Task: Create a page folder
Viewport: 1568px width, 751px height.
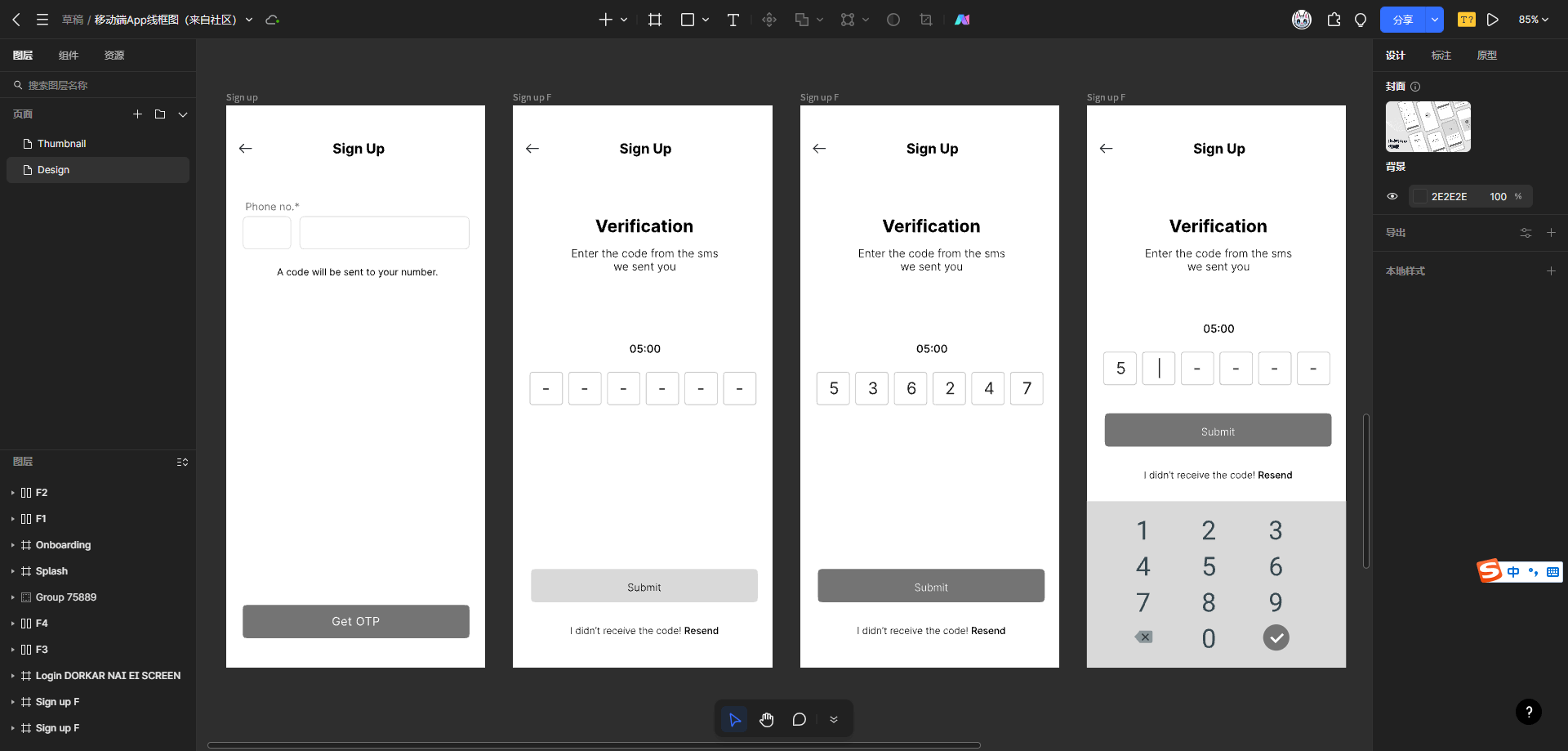Action: (x=160, y=114)
